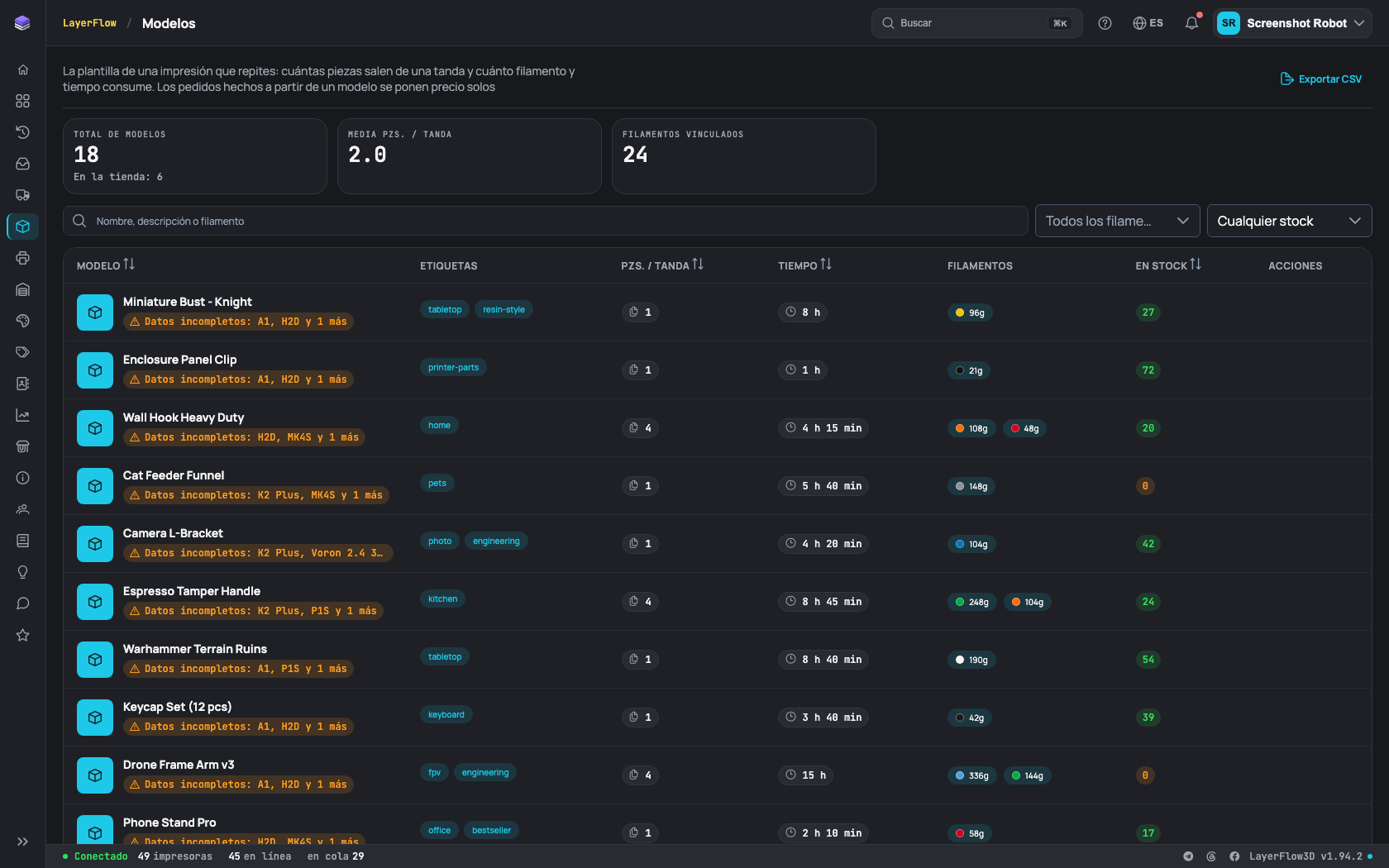
Task: Open the contacts book icon in sidebar
Action: 22,384
